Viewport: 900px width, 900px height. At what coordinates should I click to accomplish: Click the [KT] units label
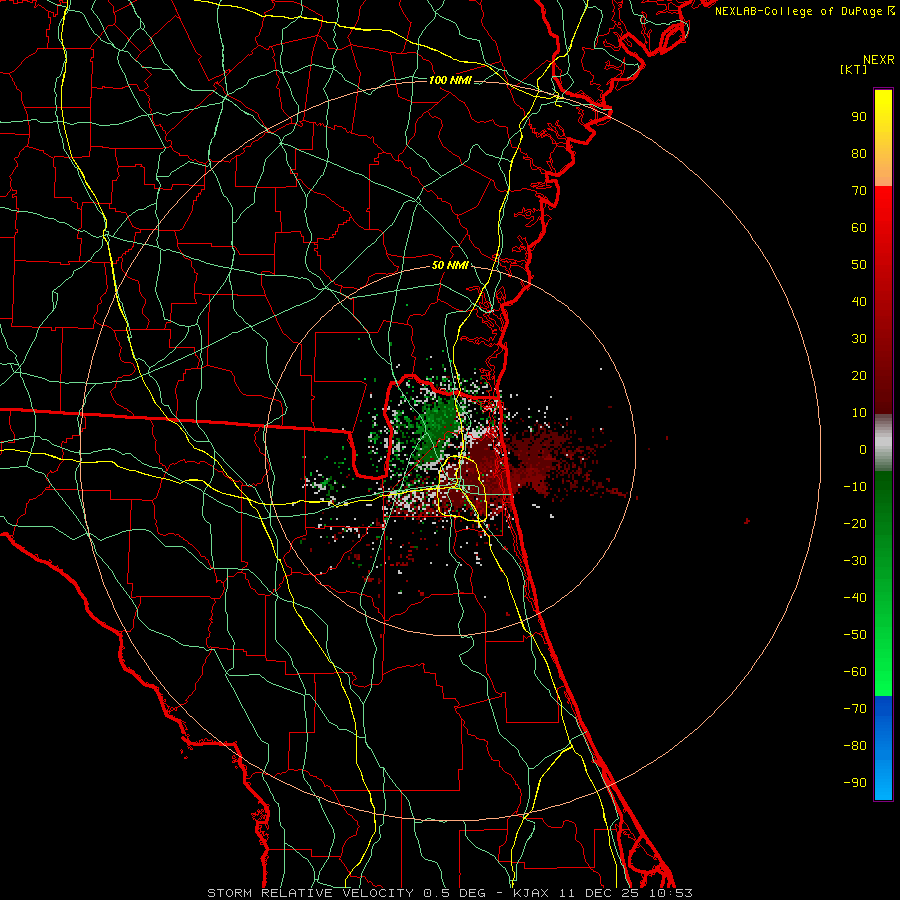[x=854, y=69]
